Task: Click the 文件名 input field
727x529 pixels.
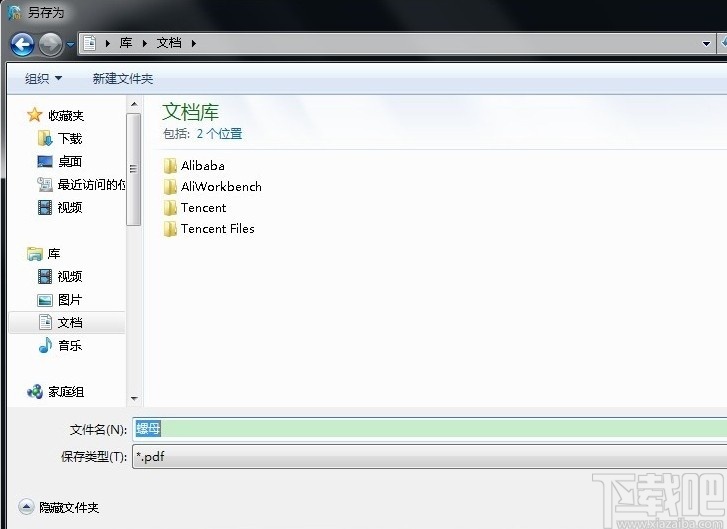Action: (430, 428)
